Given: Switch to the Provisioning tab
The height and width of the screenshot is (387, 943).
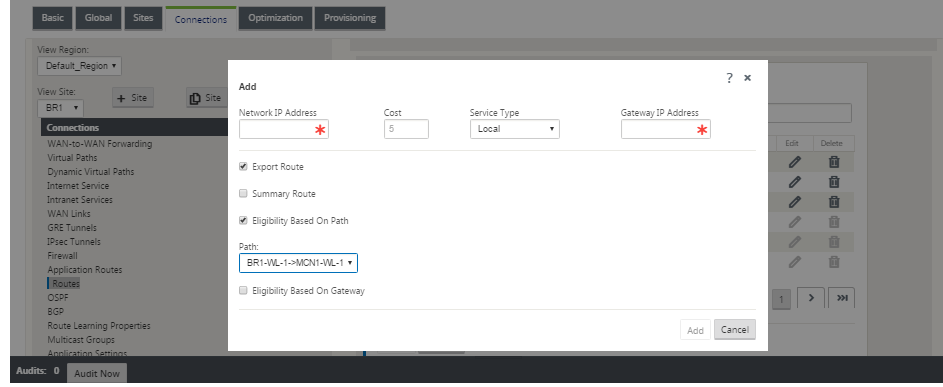Looking at the screenshot, I should [x=350, y=18].
